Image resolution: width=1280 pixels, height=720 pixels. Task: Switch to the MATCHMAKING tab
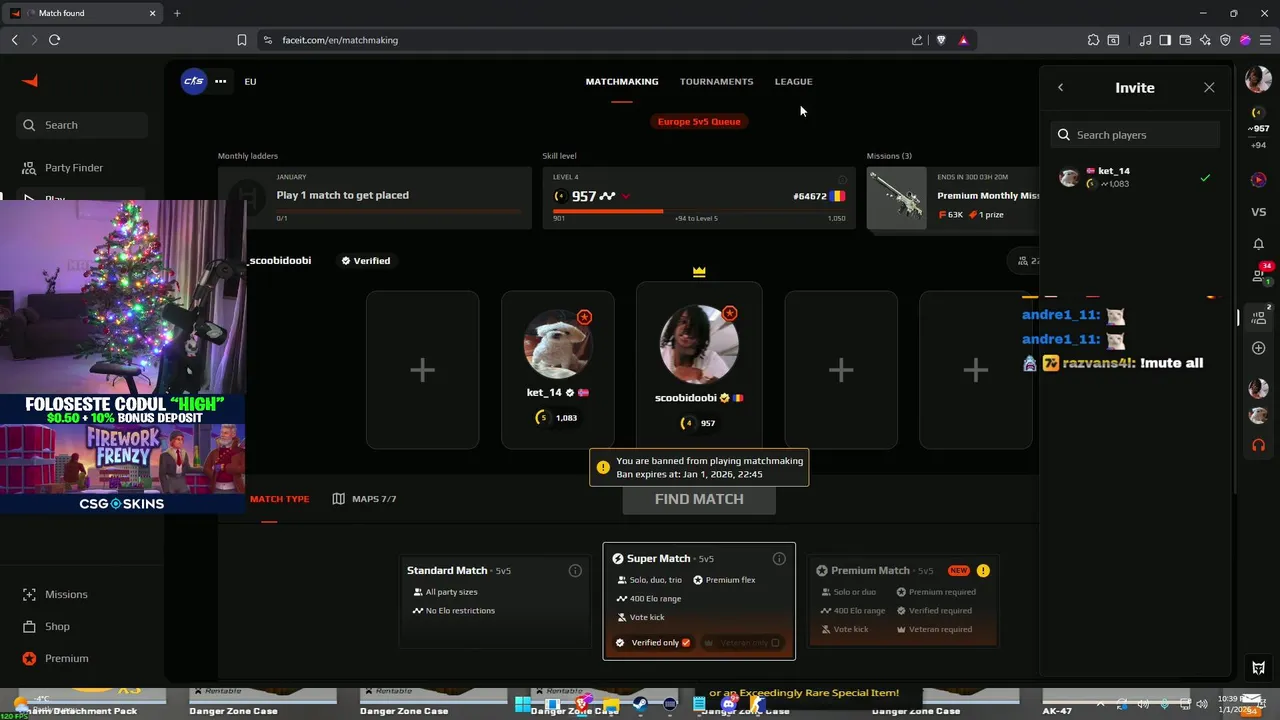pos(622,82)
